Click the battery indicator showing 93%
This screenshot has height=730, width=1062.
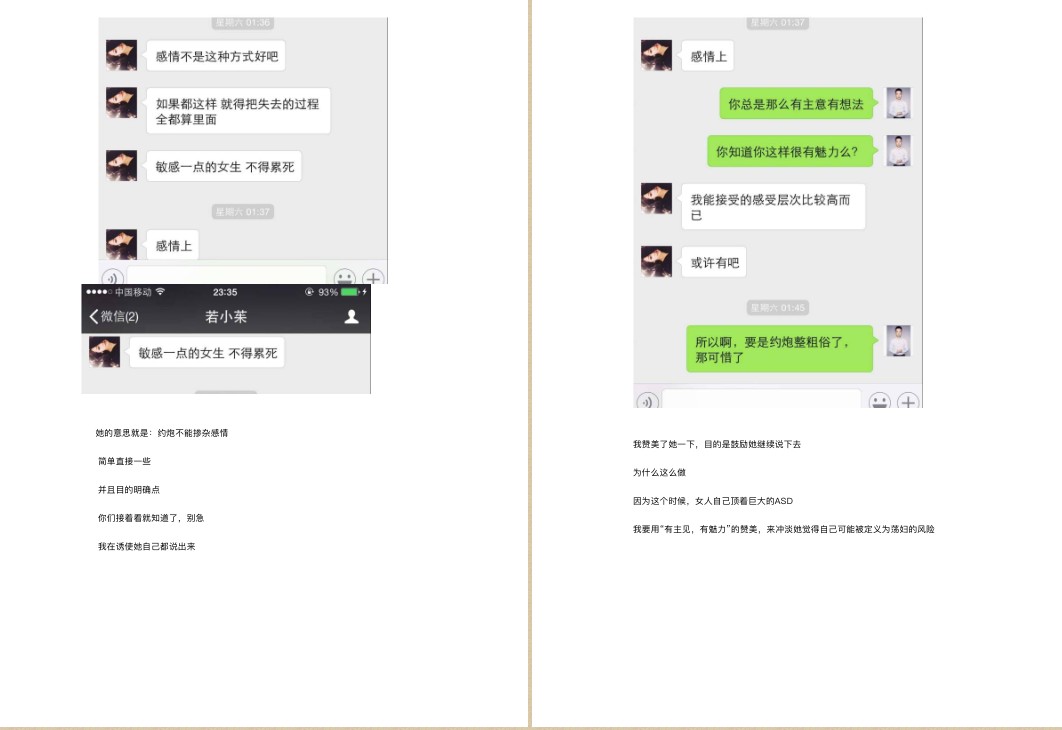[350, 292]
